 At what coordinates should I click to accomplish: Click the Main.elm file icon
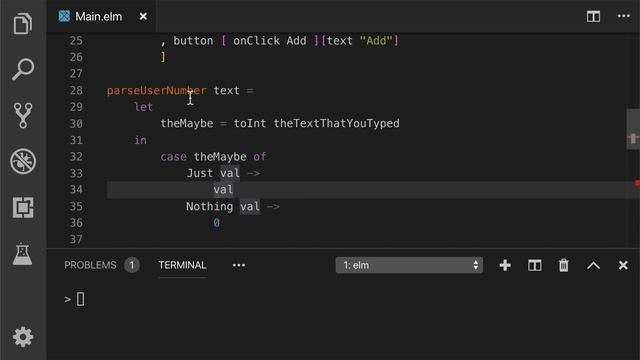coord(64,16)
